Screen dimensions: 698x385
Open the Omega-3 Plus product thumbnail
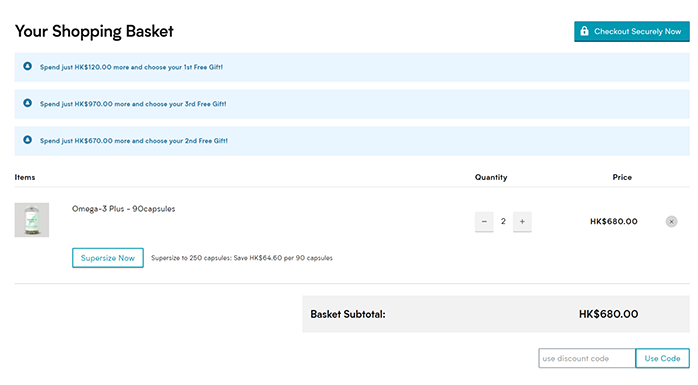coord(32,220)
